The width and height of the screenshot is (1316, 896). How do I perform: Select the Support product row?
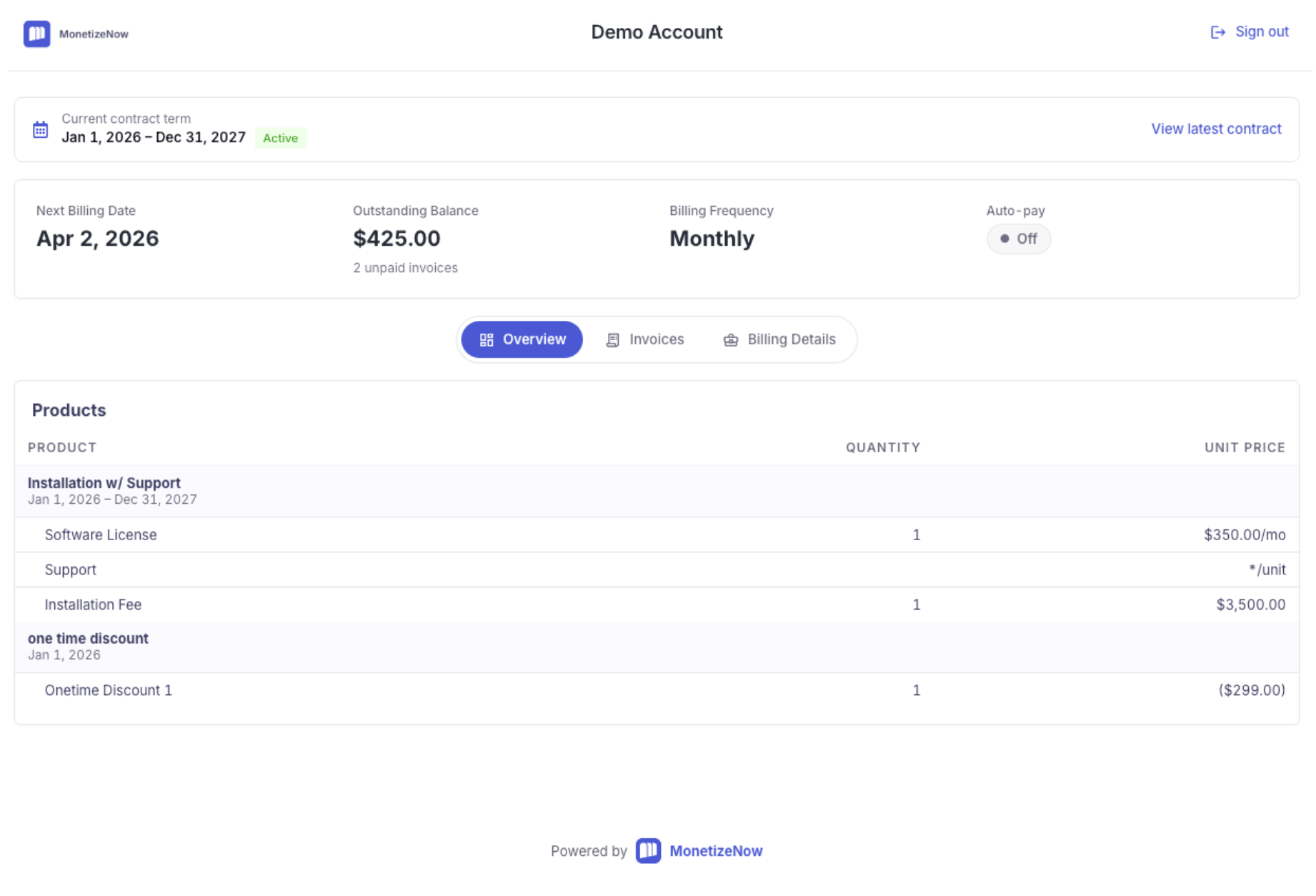coord(657,569)
